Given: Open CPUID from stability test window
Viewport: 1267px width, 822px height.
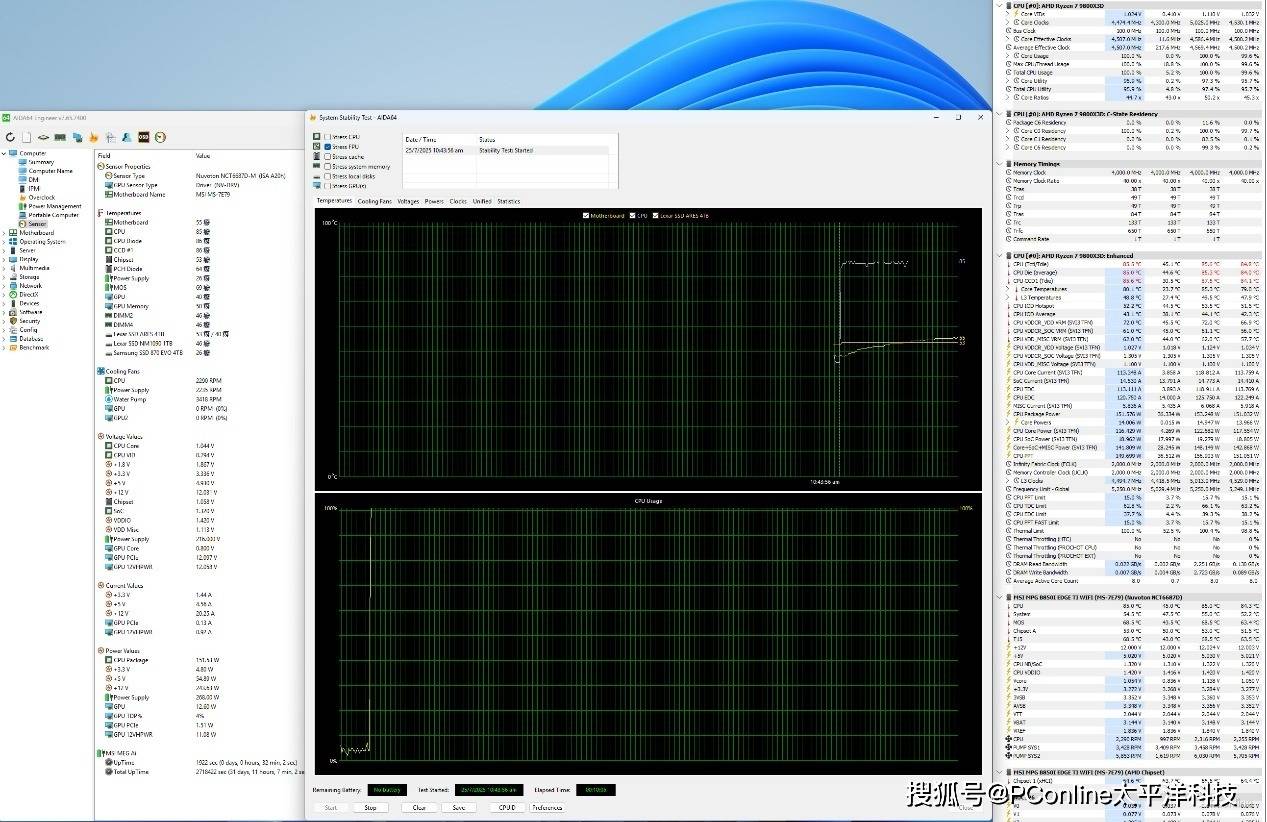Looking at the screenshot, I should [508, 808].
